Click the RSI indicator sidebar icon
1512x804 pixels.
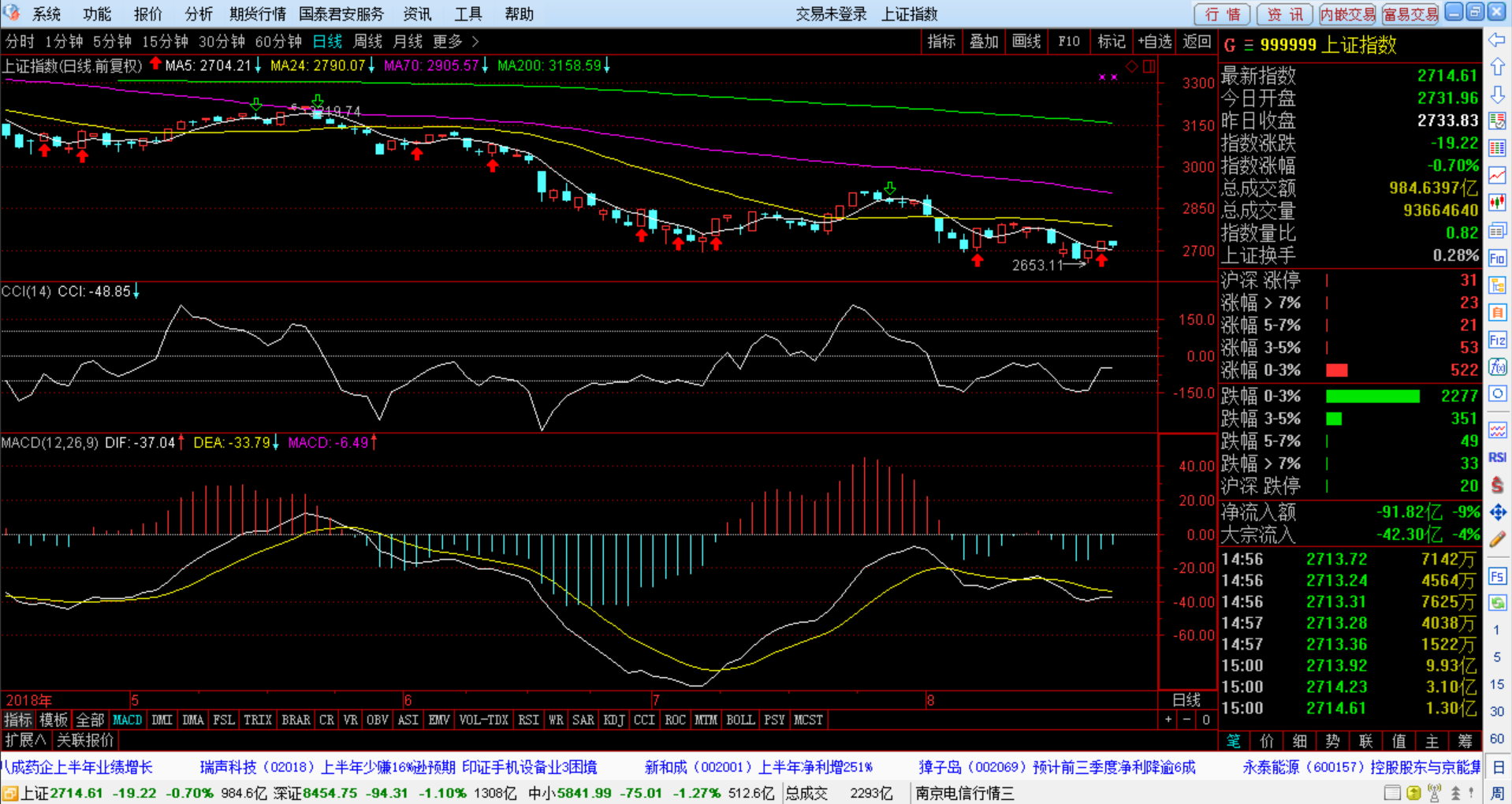1497,457
